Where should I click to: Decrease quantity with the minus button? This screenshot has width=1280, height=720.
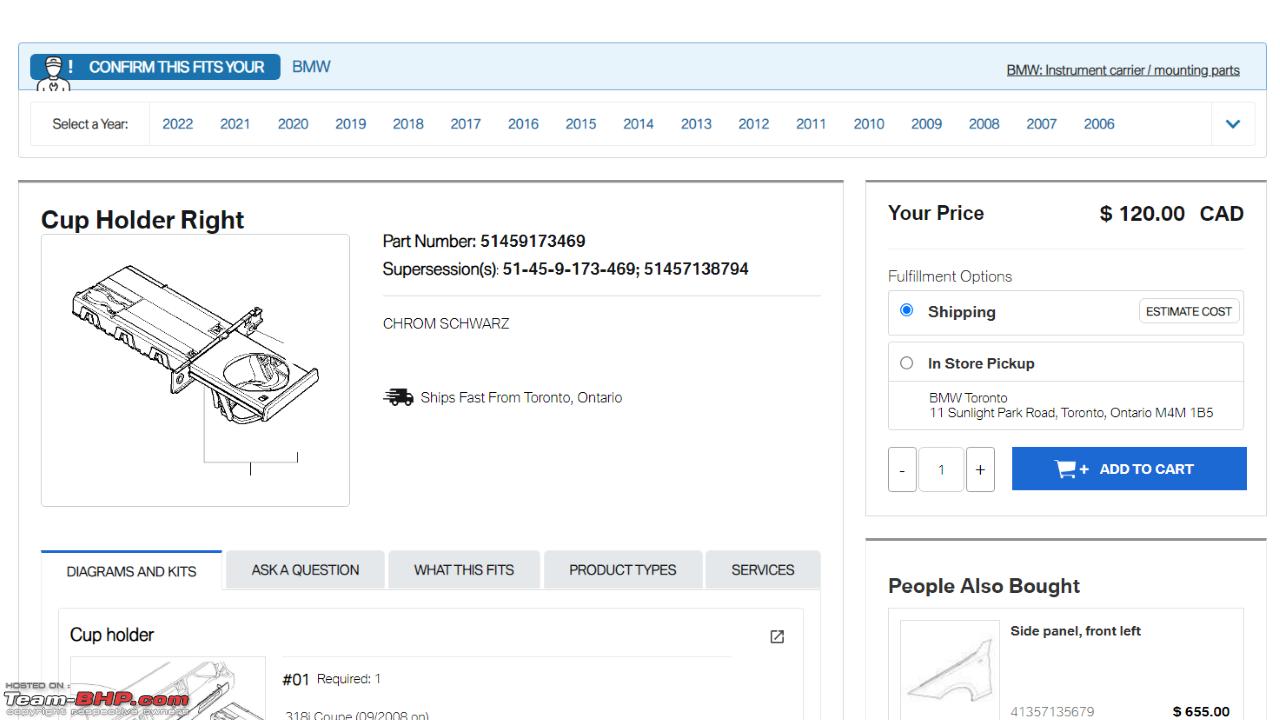(x=902, y=469)
